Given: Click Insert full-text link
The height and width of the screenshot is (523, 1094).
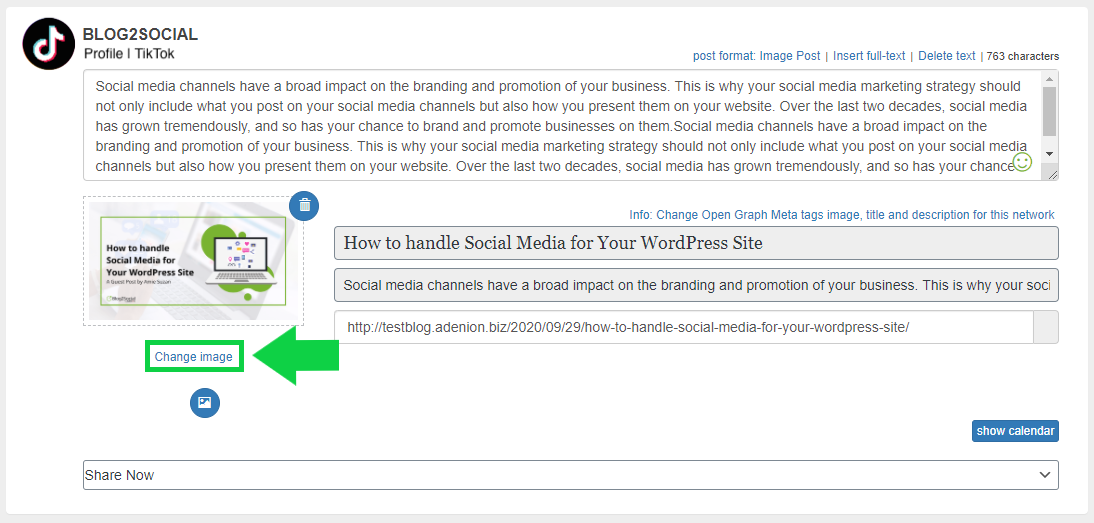Looking at the screenshot, I should pos(869,56).
